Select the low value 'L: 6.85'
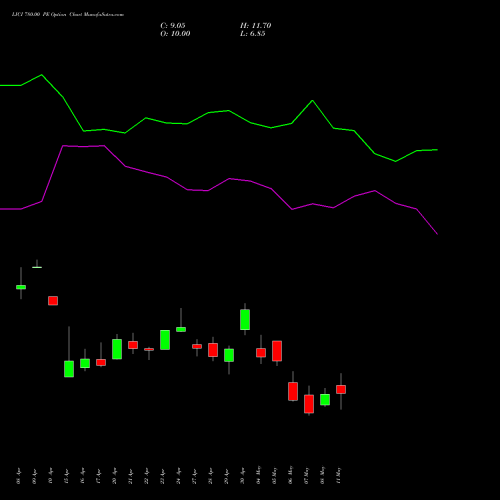The height and width of the screenshot is (500, 500). tap(253, 34)
